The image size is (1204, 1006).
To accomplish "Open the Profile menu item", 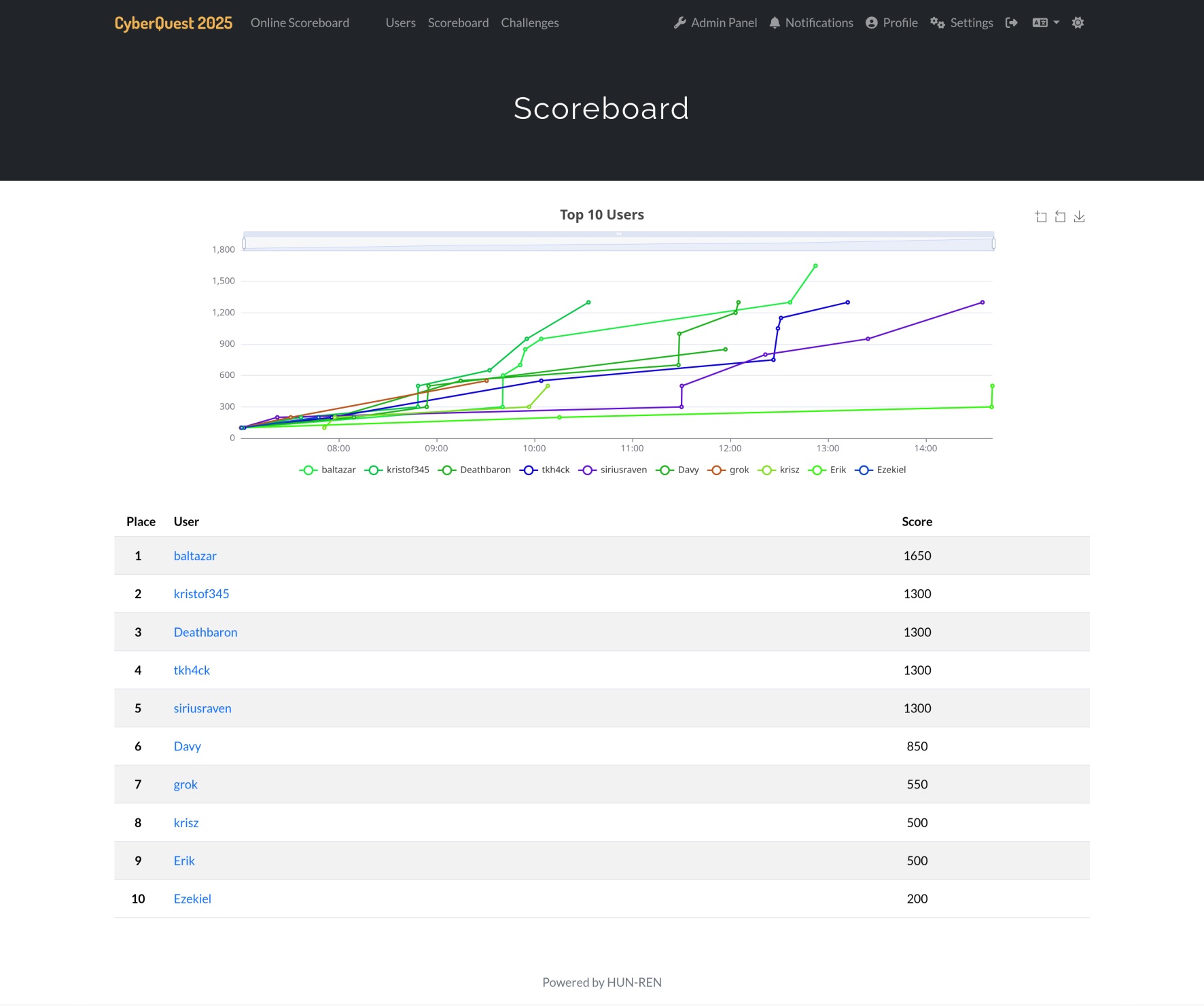I will pyautogui.click(x=891, y=23).
